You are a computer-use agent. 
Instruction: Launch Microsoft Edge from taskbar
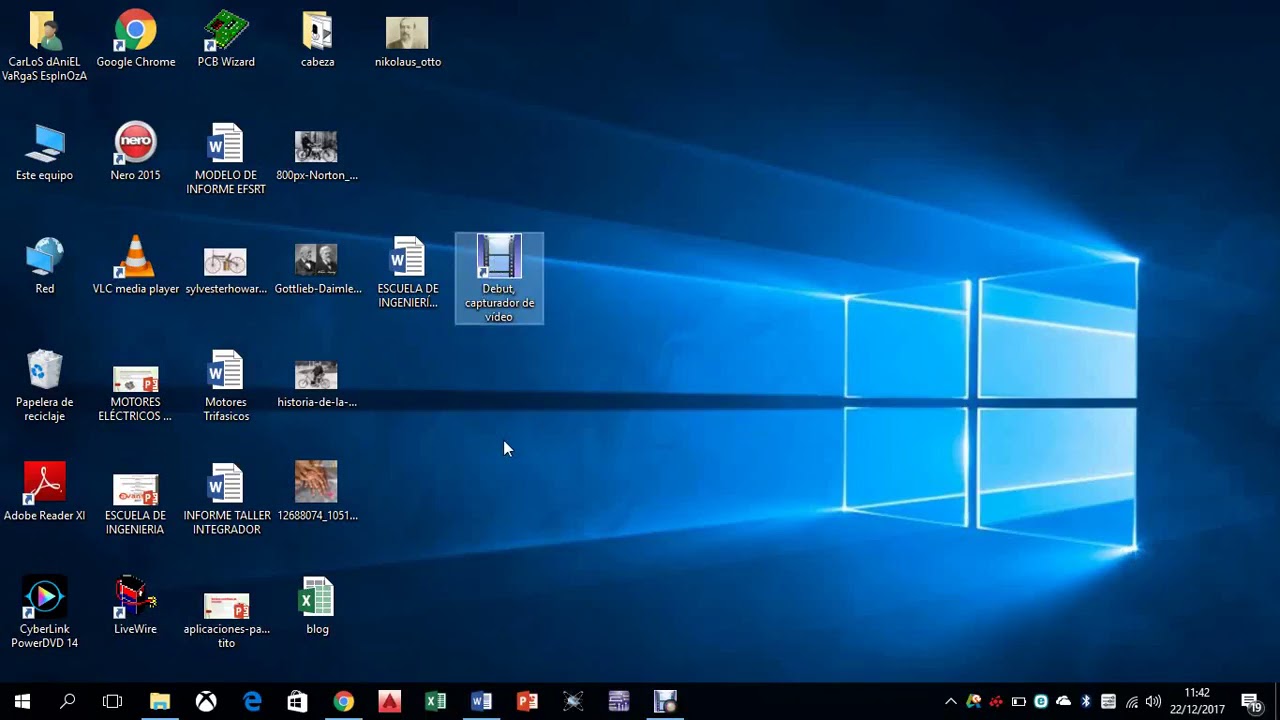pyautogui.click(x=252, y=702)
